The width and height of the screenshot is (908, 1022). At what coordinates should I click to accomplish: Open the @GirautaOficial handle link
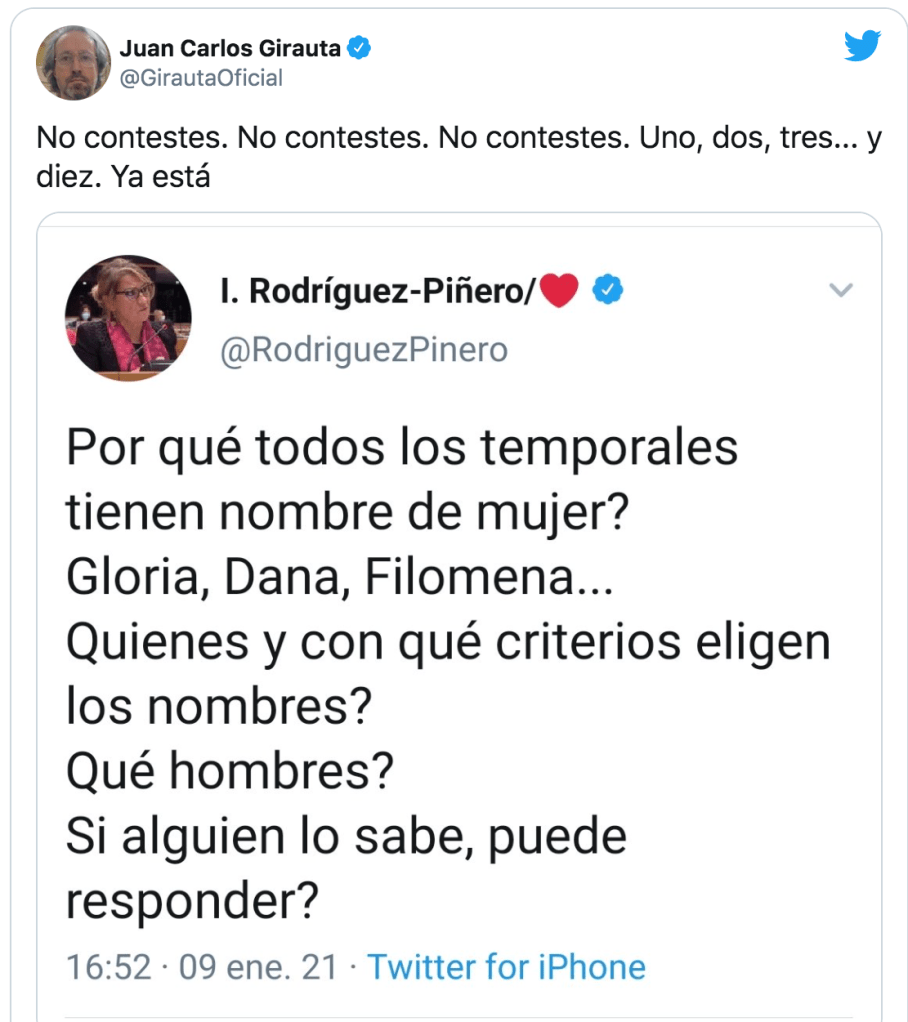201,77
